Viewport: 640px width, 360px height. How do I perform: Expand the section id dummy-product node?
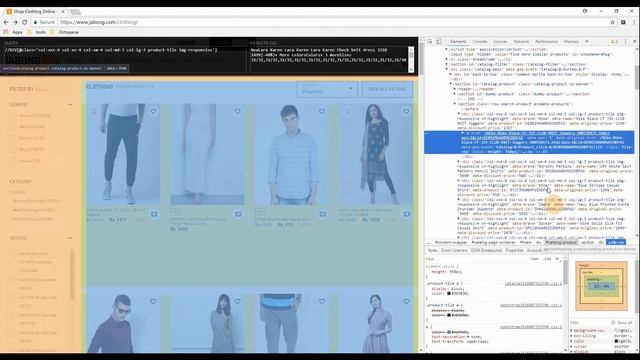[x=455, y=93]
